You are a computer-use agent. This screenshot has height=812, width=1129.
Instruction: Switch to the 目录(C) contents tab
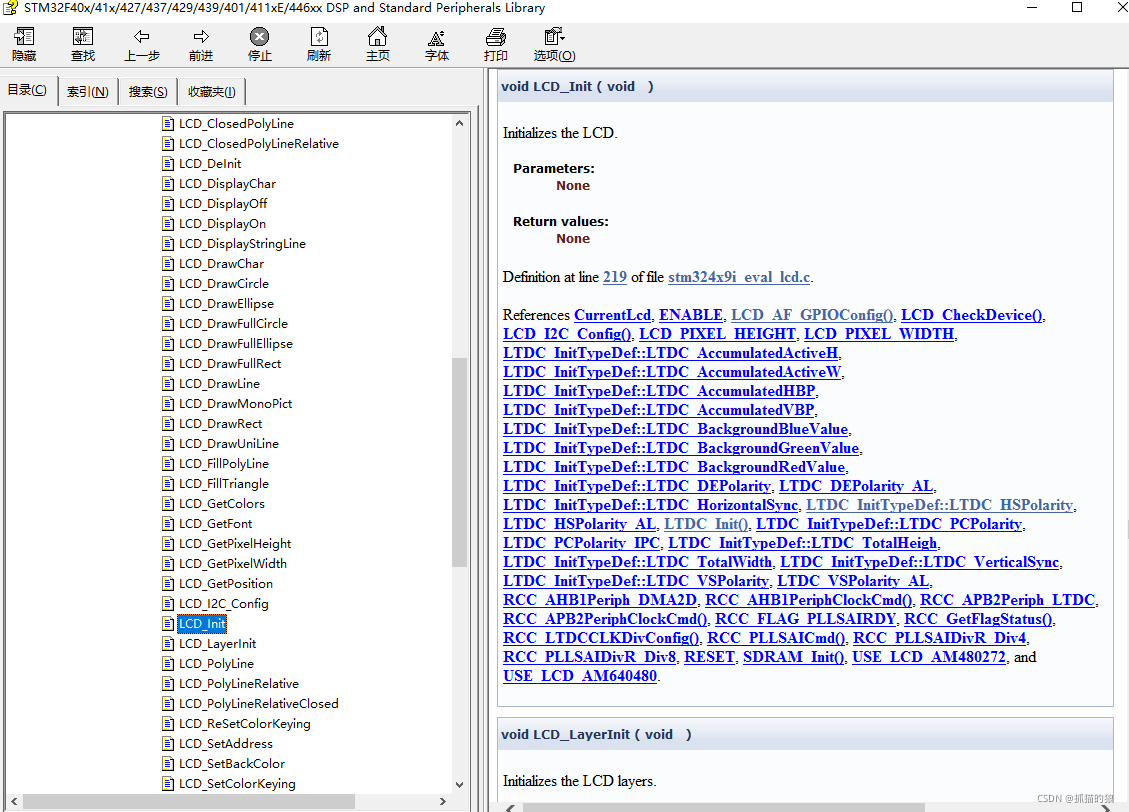click(27, 90)
